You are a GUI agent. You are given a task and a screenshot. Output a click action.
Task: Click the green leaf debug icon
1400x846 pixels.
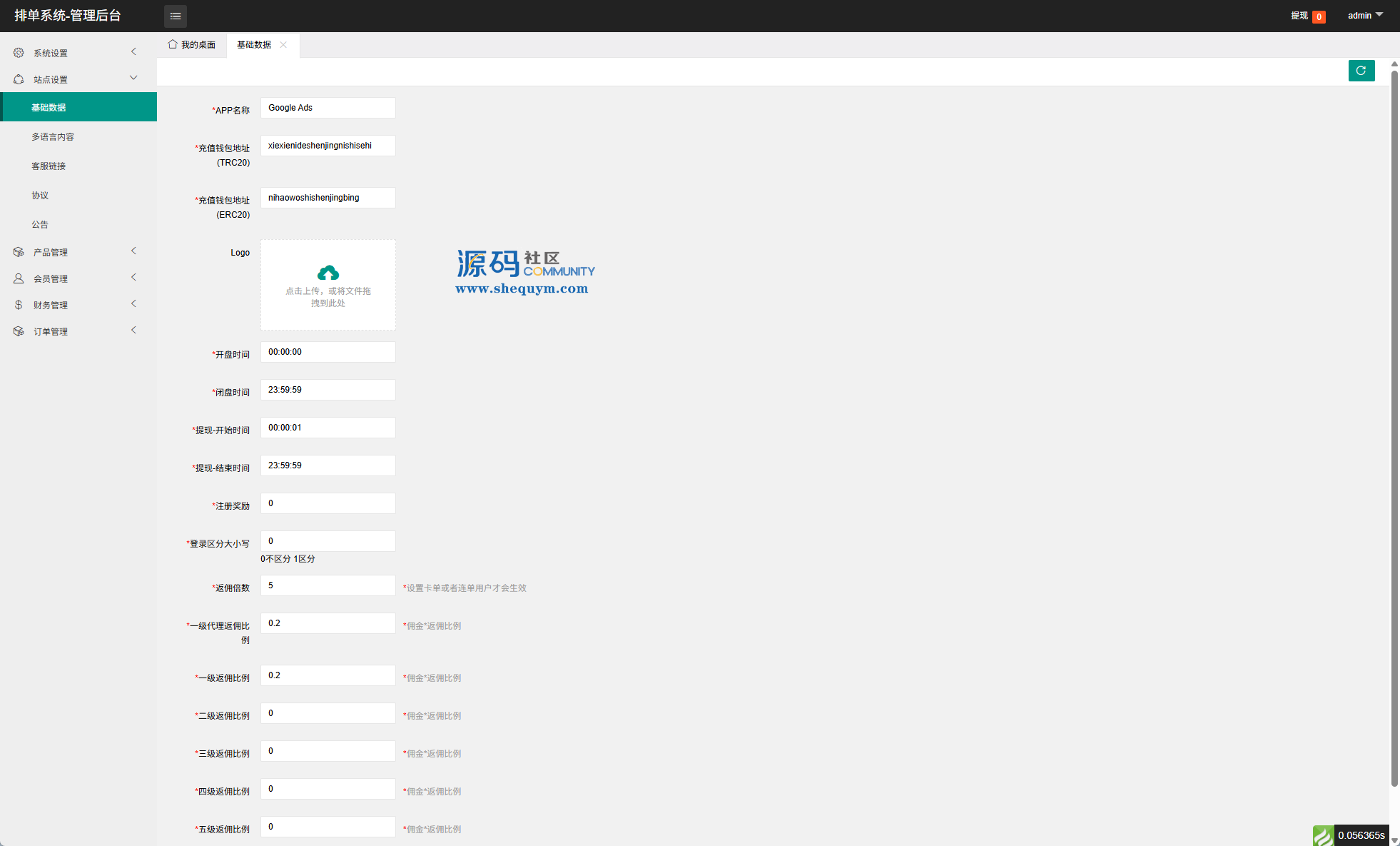[x=1323, y=835]
